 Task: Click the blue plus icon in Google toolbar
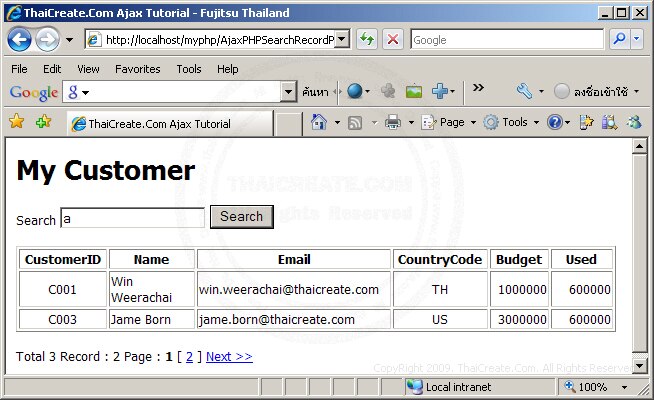440,91
